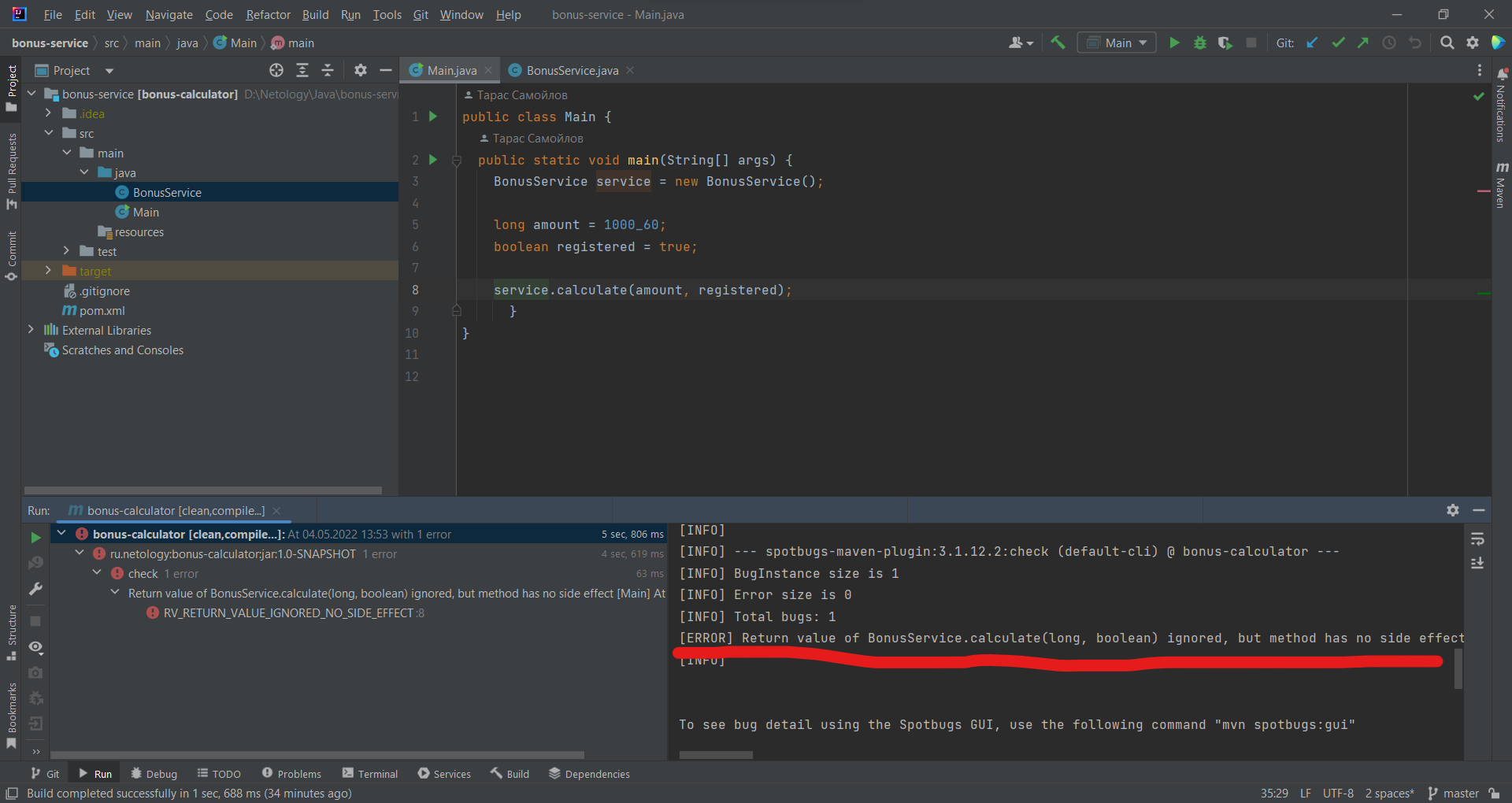Screen dimensions: 1512x803
Task: Expand External Libraries node
Action: (31, 330)
